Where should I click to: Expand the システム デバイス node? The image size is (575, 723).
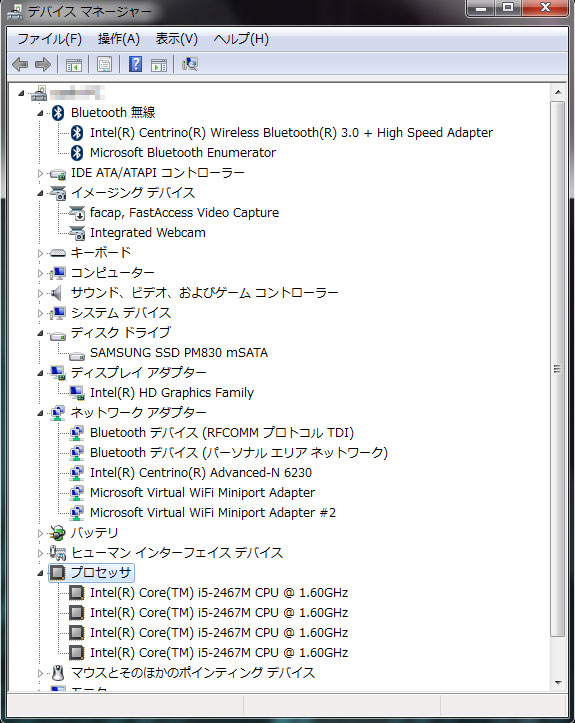[40, 313]
